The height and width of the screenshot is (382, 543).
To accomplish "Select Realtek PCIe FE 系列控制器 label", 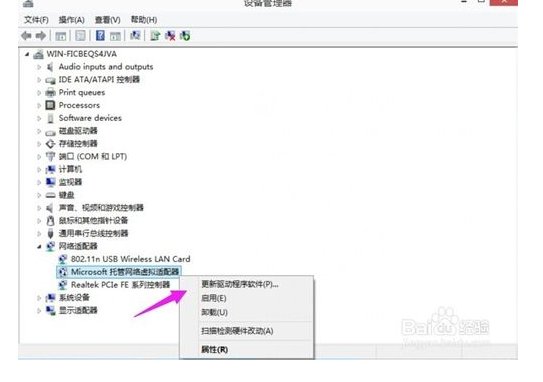I will tap(121, 285).
